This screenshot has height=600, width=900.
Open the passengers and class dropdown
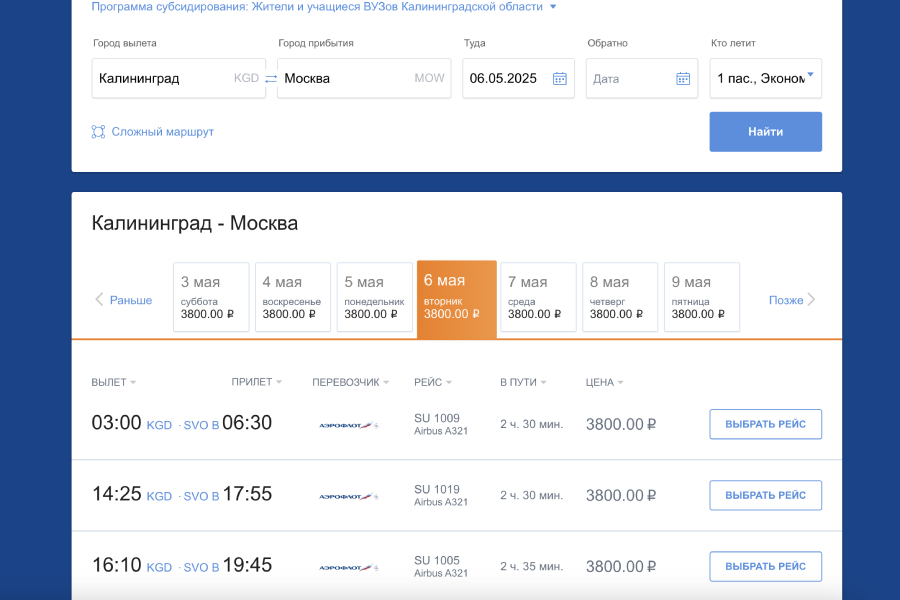(x=766, y=78)
